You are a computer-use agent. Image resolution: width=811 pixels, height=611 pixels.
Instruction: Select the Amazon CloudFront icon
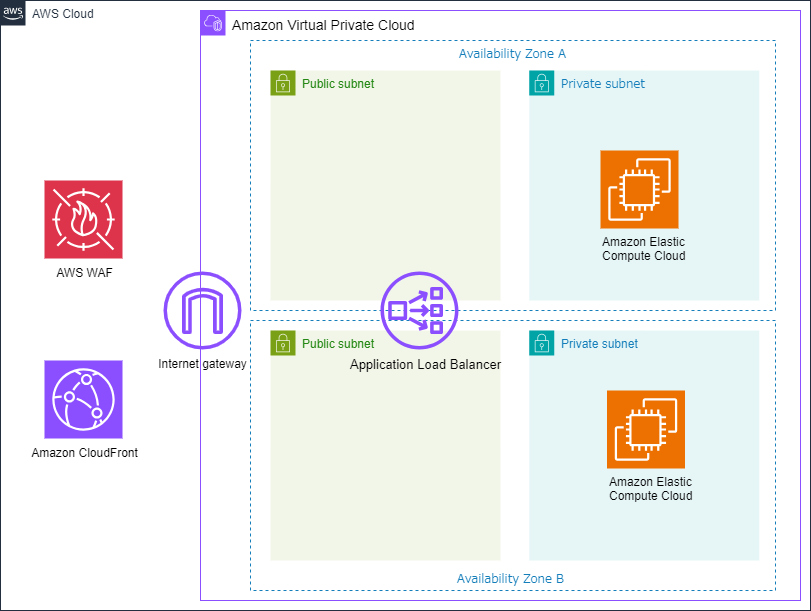(83, 399)
